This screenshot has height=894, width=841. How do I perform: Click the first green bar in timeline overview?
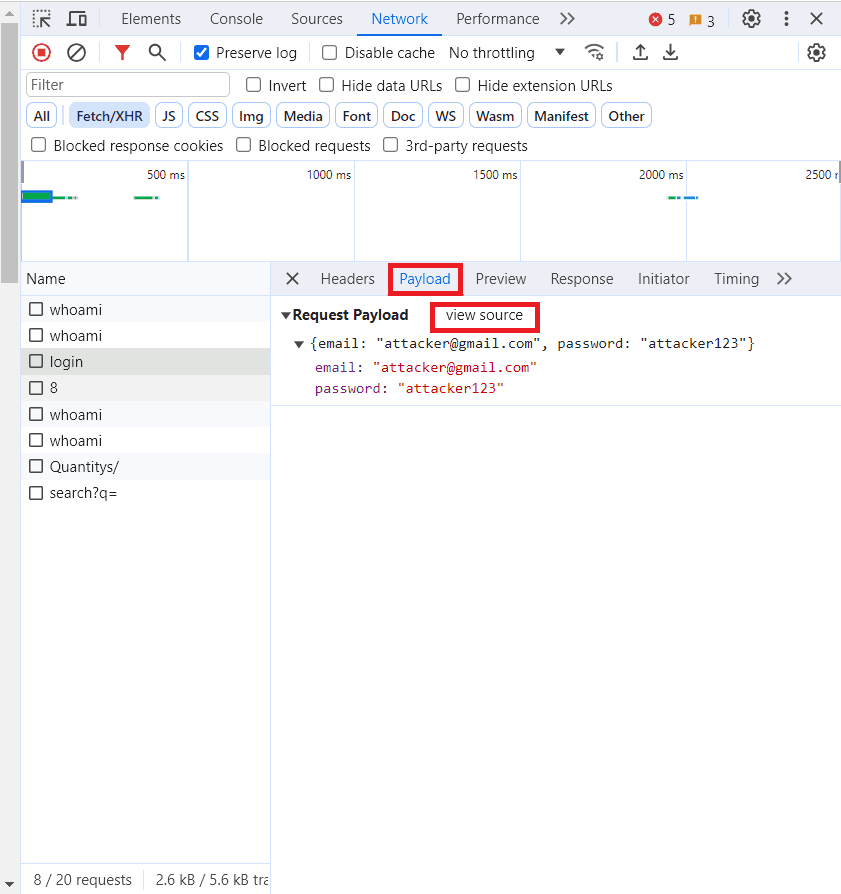[x=37, y=197]
